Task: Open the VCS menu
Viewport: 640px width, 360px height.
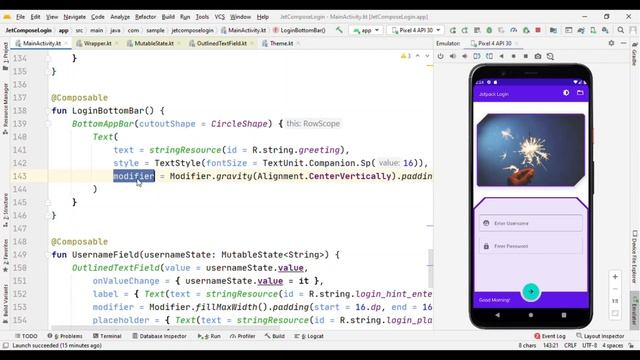Action: point(219,17)
